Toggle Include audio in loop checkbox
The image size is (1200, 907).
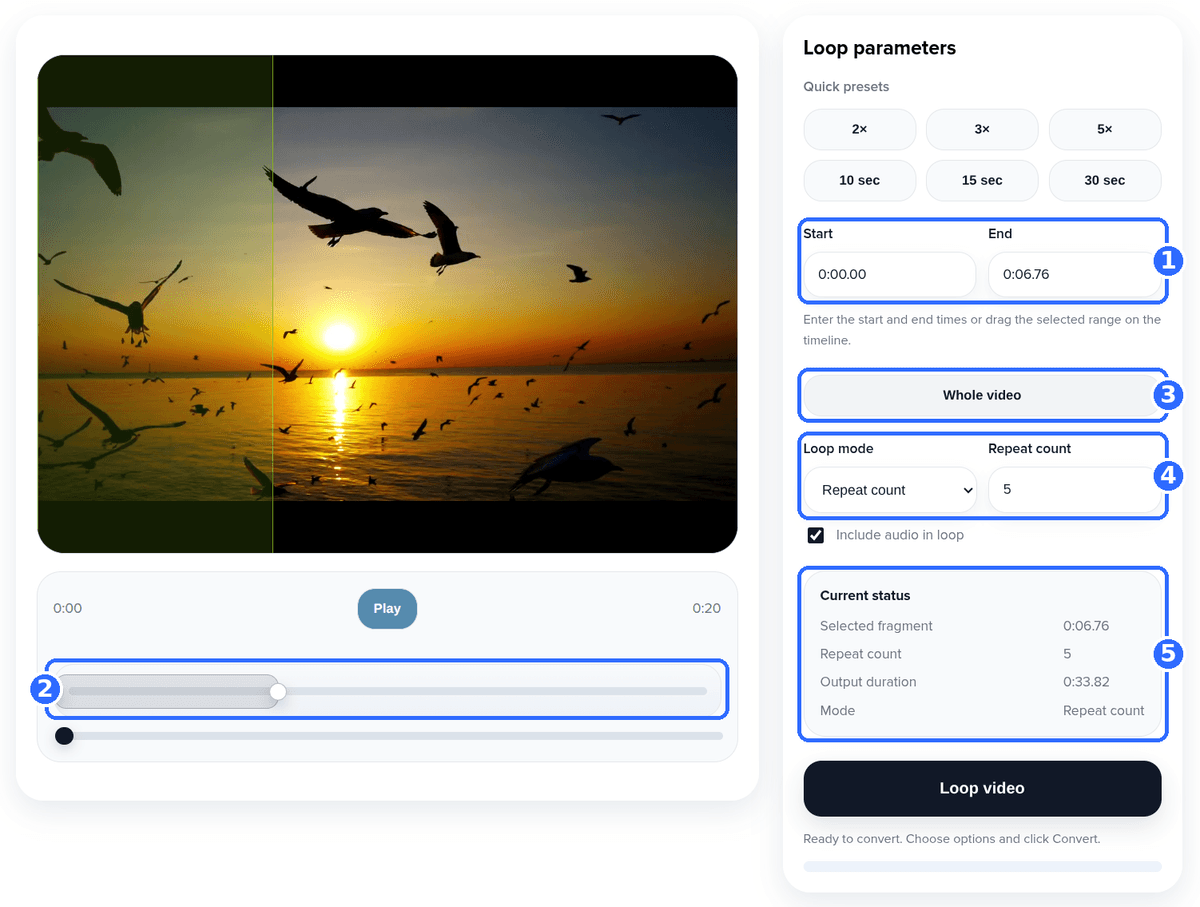(816, 535)
